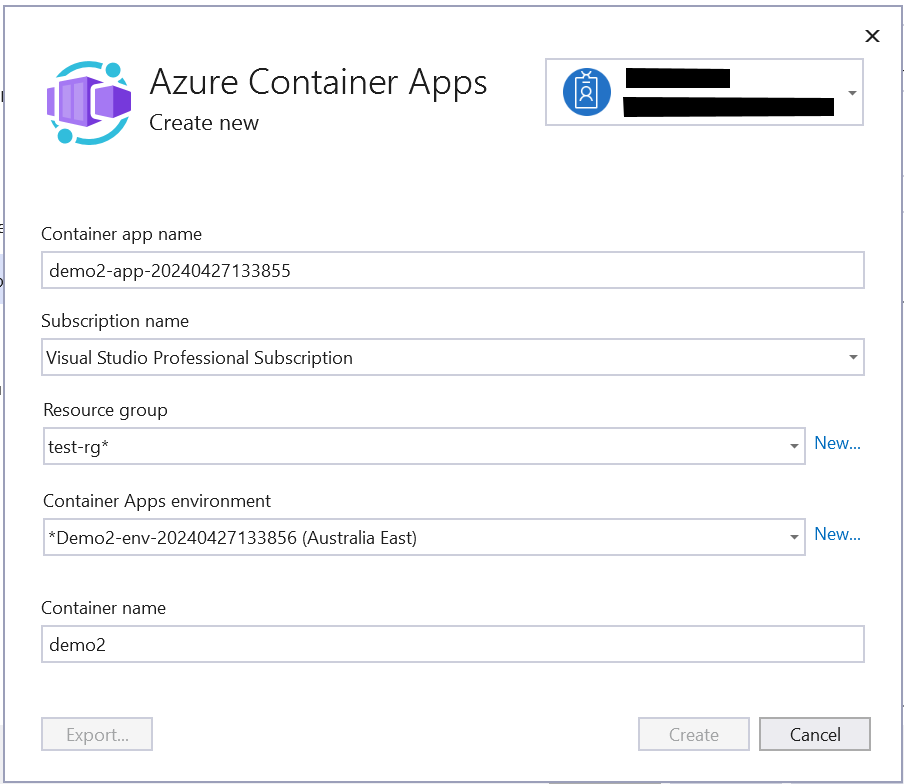Viewport: 904px width, 784px height.
Task: Focus the Container app name input field
Action: coord(453,270)
